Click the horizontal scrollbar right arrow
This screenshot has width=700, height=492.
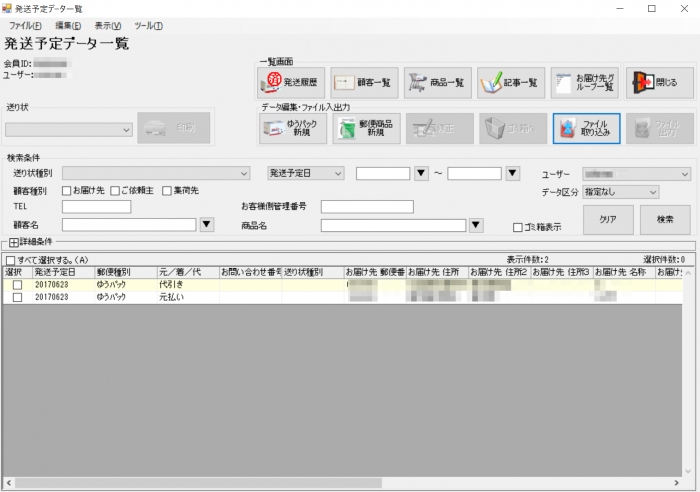click(x=677, y=483)
